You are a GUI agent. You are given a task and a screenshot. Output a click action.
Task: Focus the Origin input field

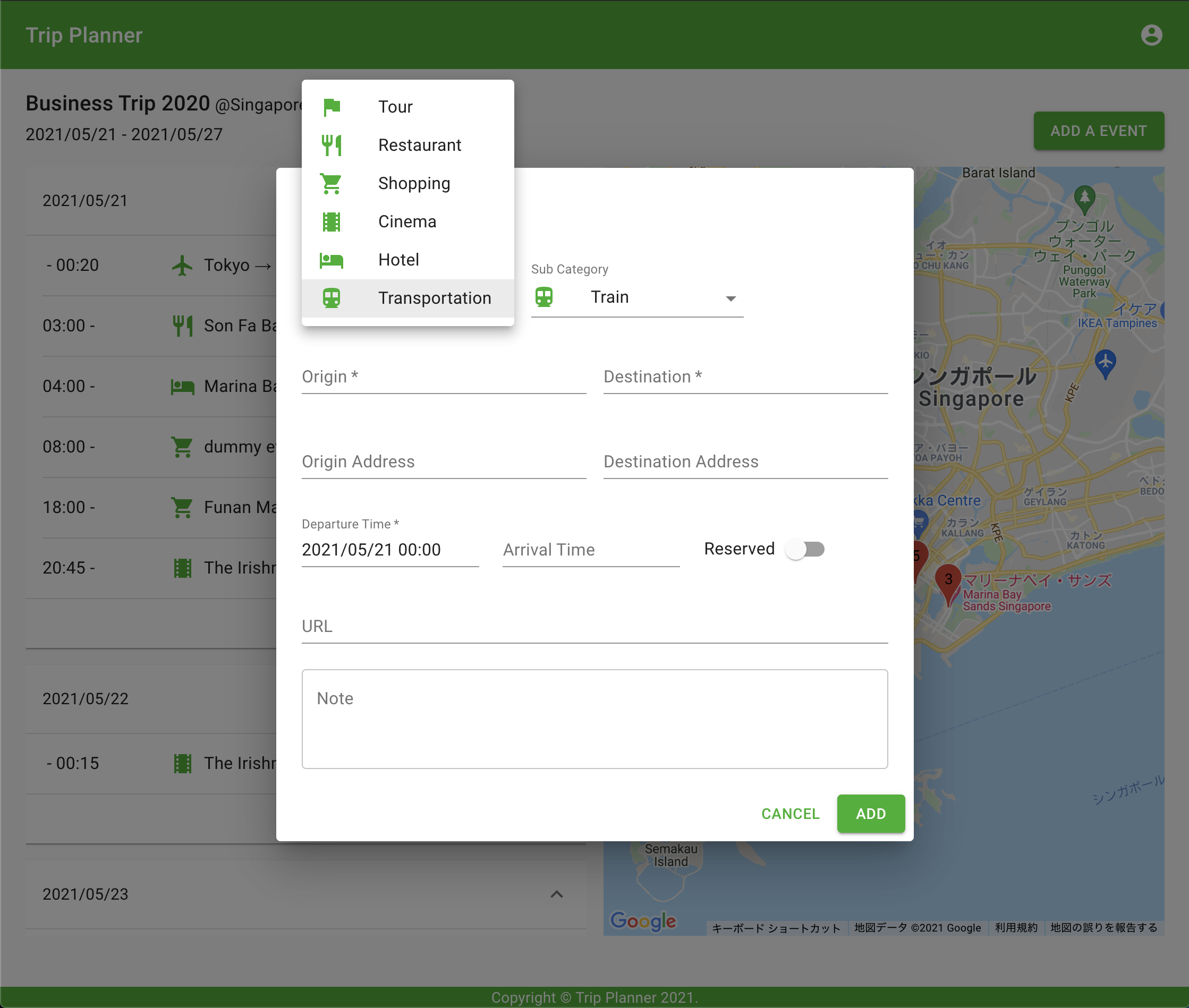pos(444,377)
